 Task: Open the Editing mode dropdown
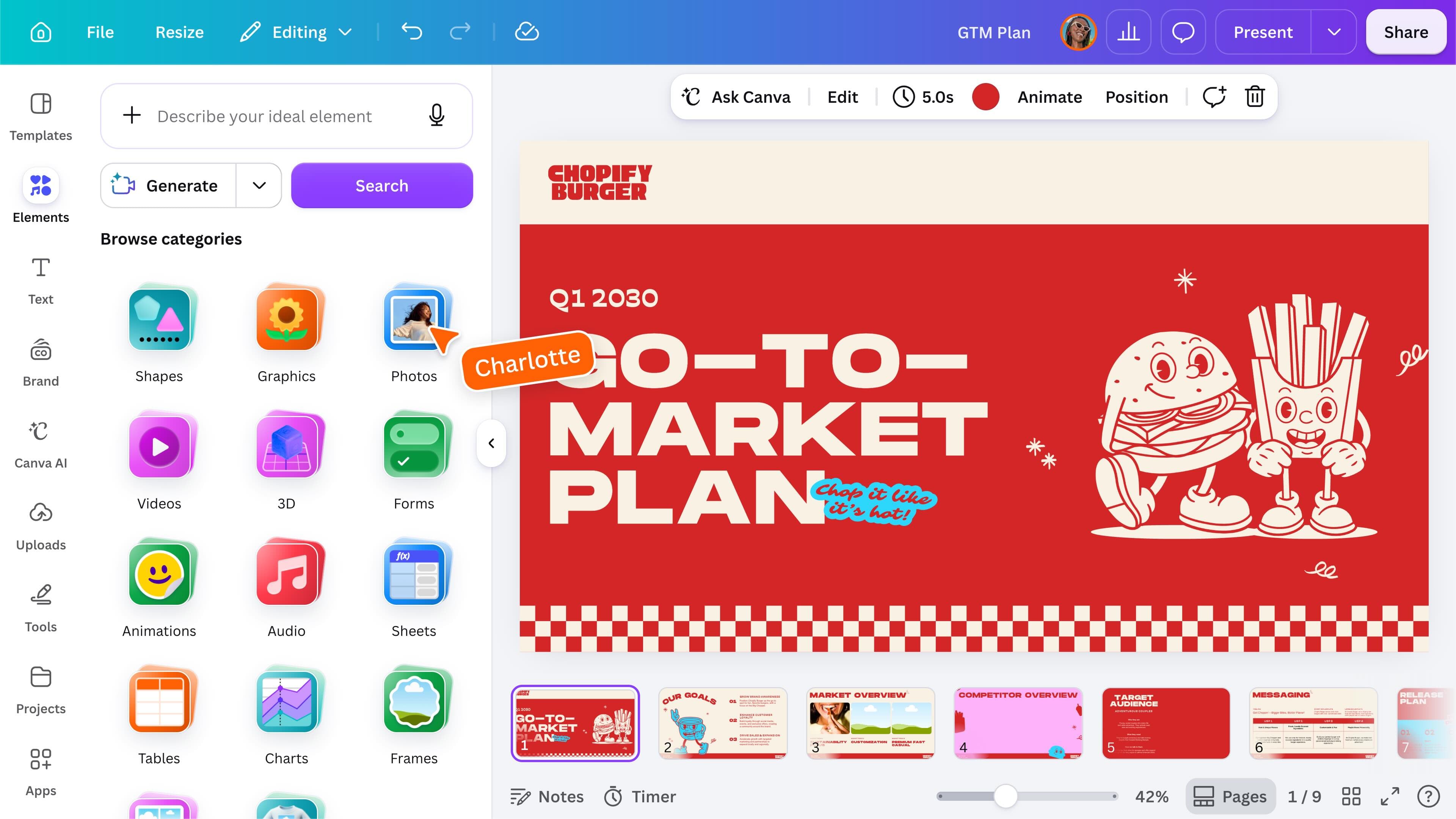click(296, 32)
